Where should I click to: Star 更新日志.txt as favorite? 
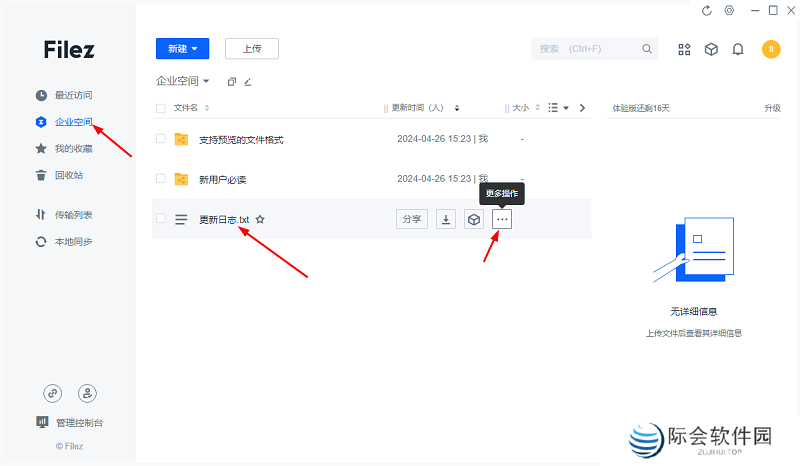260,219
